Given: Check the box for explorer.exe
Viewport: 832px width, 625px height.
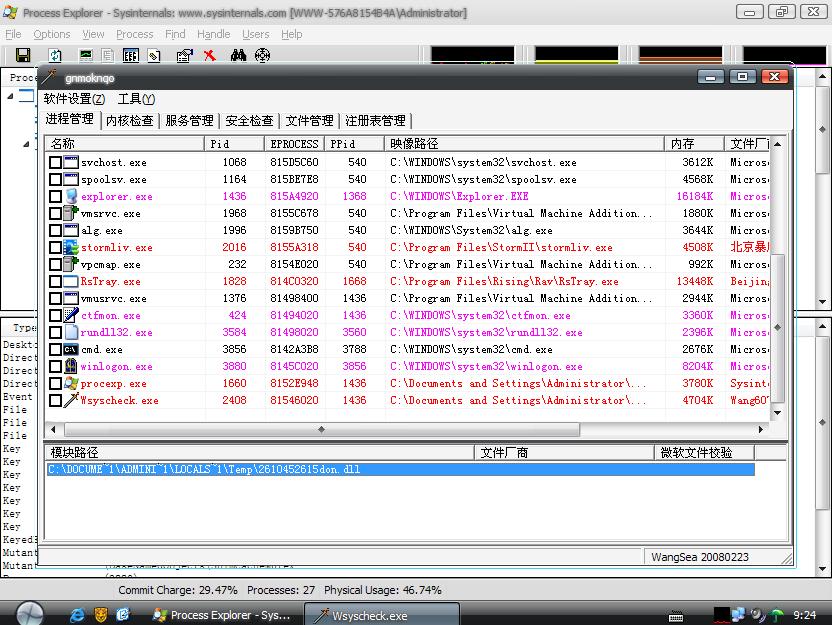Looking at the screenshot, I should tap(55, 196).
